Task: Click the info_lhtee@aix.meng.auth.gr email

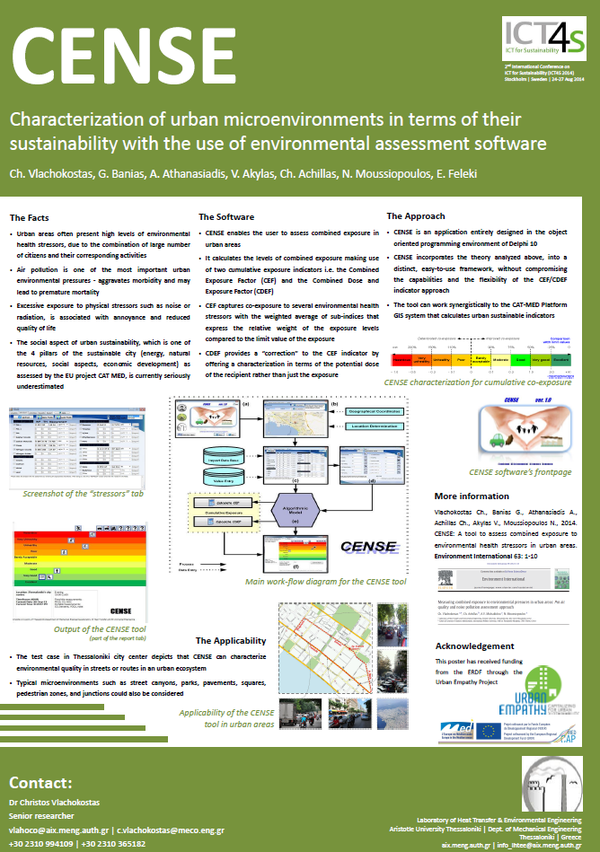Action: click(539, 845)
